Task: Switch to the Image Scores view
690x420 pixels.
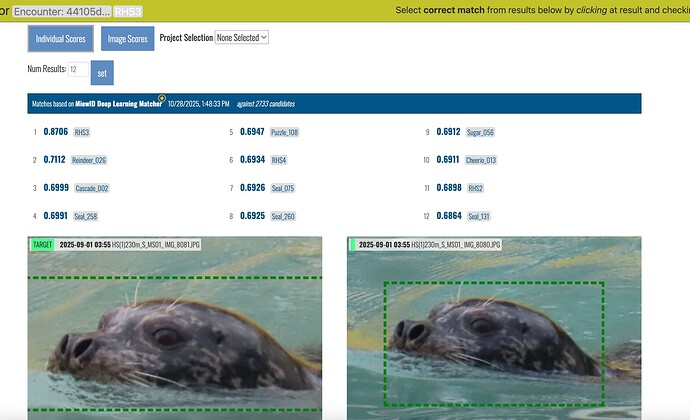Action: (128, 39)
